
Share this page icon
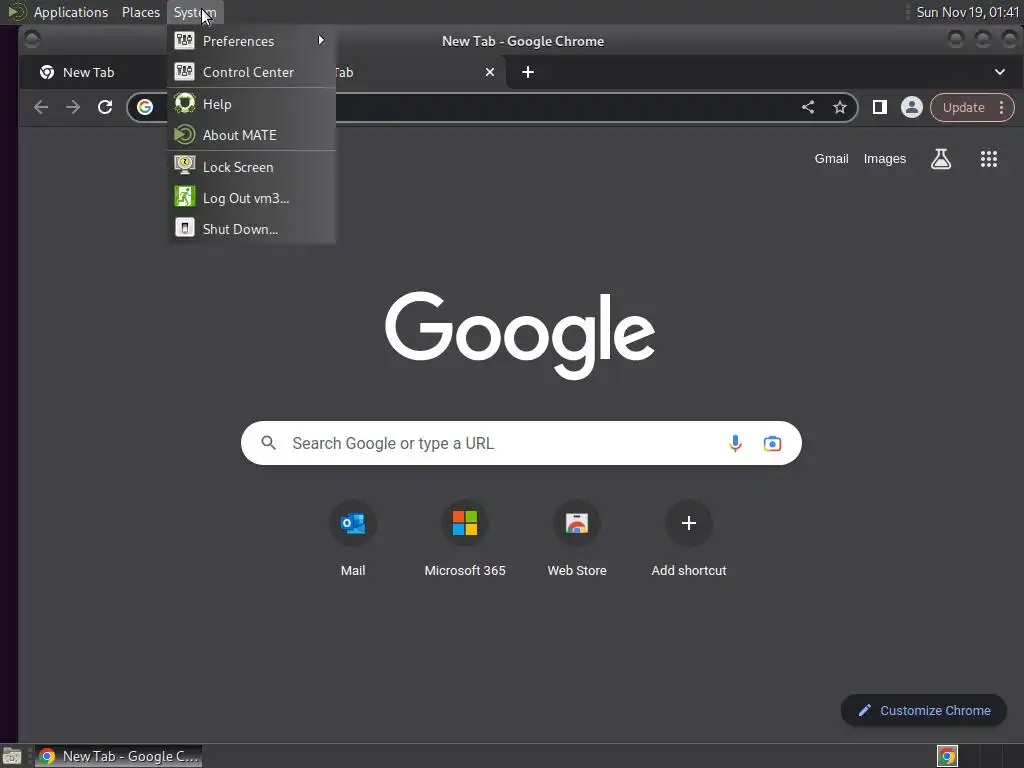coord(808,107)
